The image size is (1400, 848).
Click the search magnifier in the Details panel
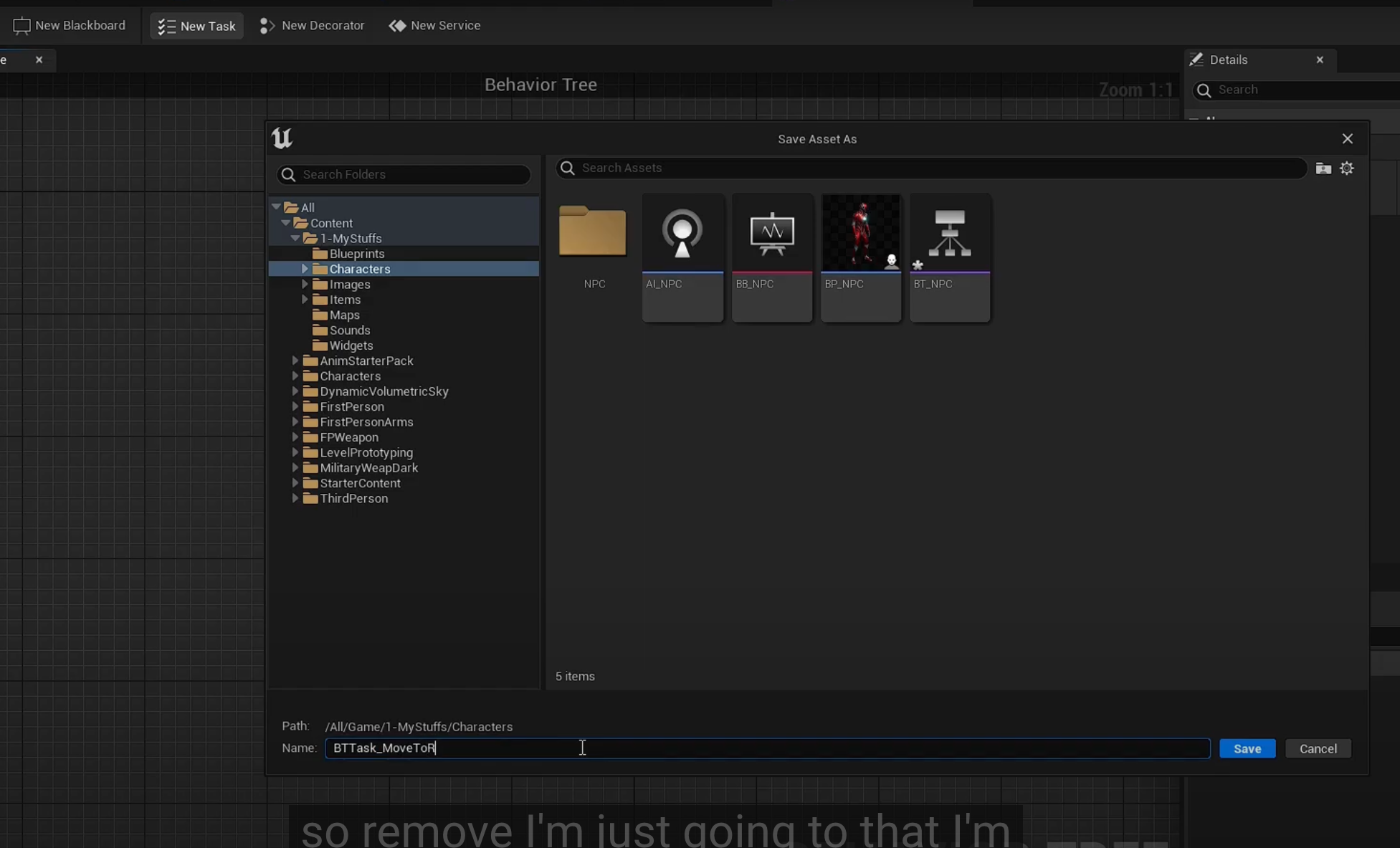1204,90
